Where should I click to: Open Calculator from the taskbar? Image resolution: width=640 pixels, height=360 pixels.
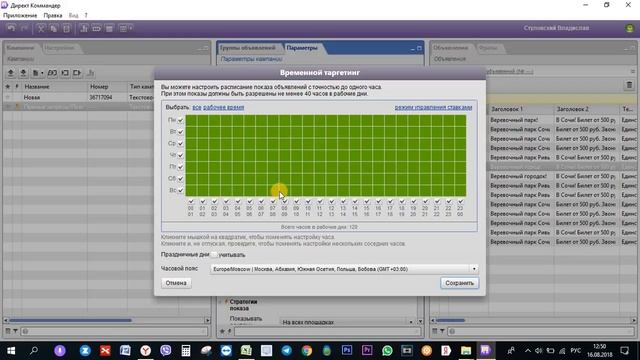(186, 351)
